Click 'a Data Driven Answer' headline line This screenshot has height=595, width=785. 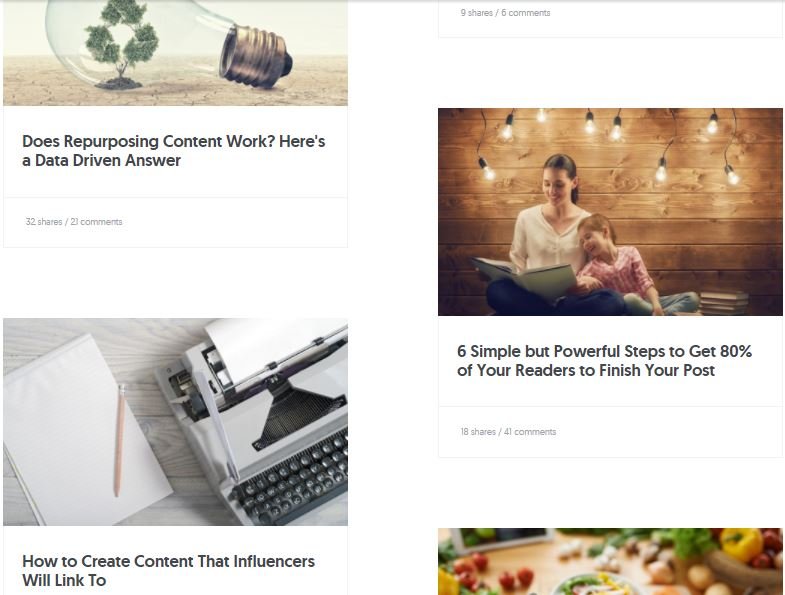101,160
